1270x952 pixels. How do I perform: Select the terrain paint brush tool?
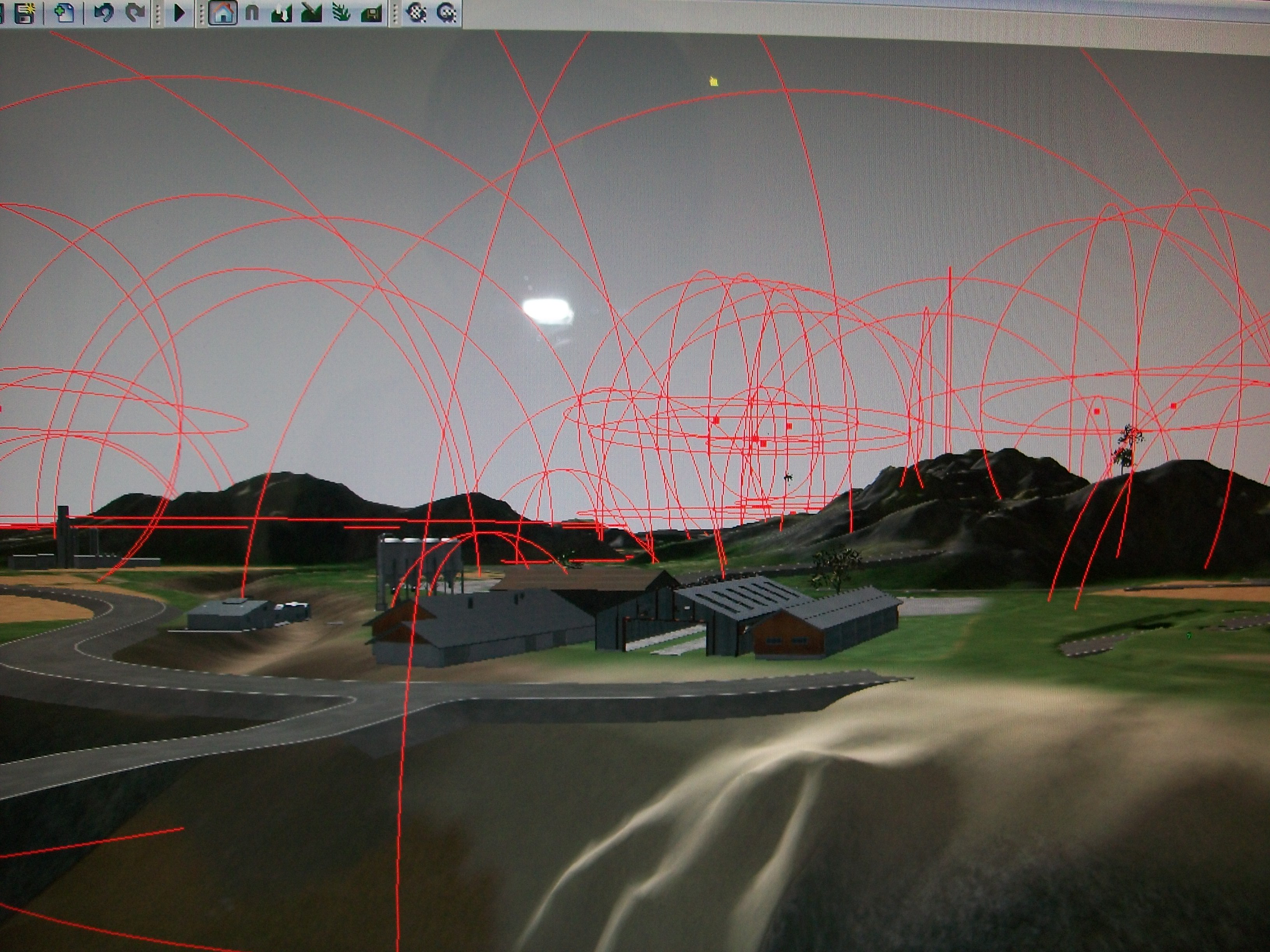[x=311, y=12]
